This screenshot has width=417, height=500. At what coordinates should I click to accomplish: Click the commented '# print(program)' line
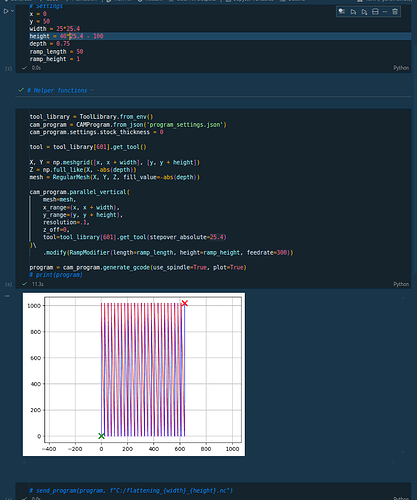pyautogui.click(x=56, y=275)
